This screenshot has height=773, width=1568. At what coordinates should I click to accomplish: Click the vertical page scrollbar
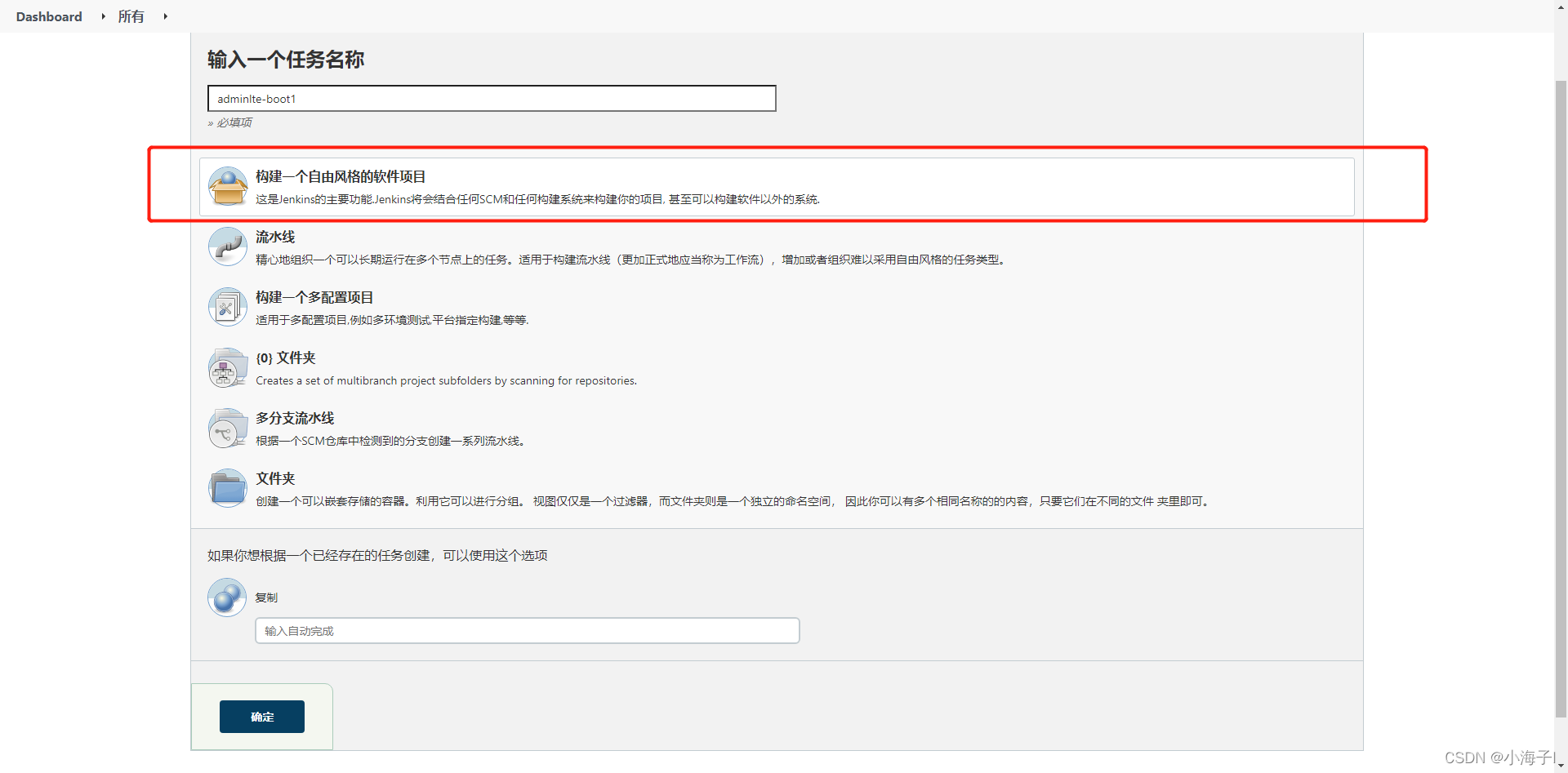coord(1561,399)
